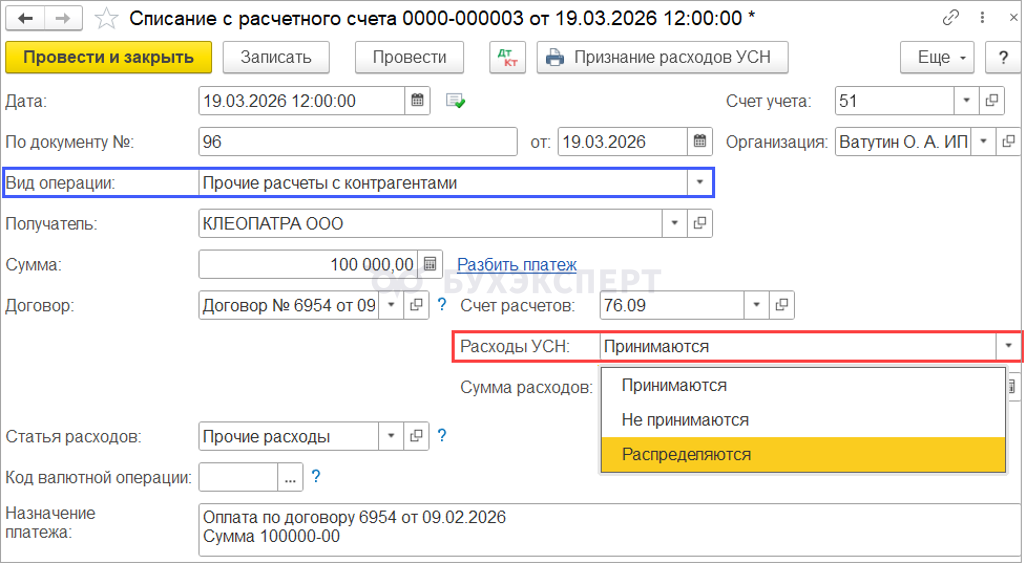
Task: Click the document posted status icon
Action: [455, 101]
